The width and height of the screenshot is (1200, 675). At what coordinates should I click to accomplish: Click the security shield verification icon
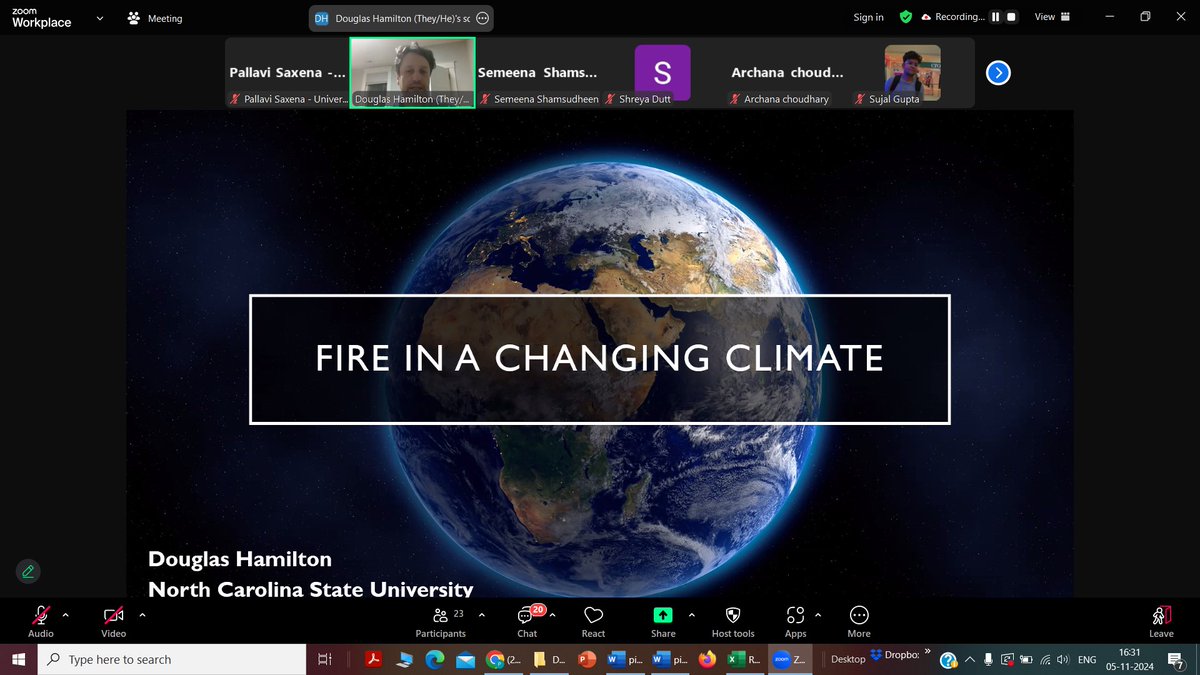[x=905, y=17]
